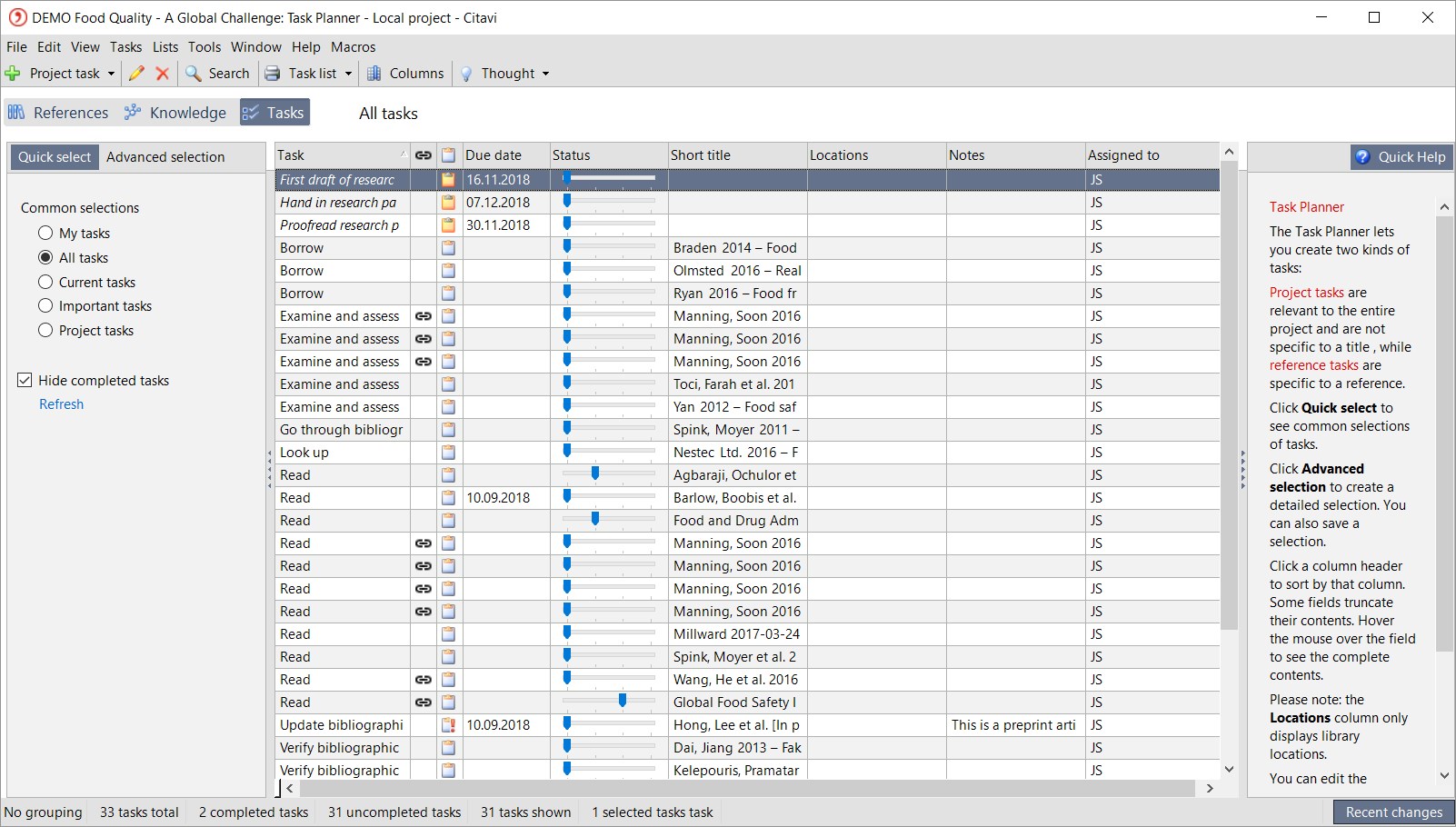
Task: Click clipboard icon in Kelepouris row
Action: [448, 771]
